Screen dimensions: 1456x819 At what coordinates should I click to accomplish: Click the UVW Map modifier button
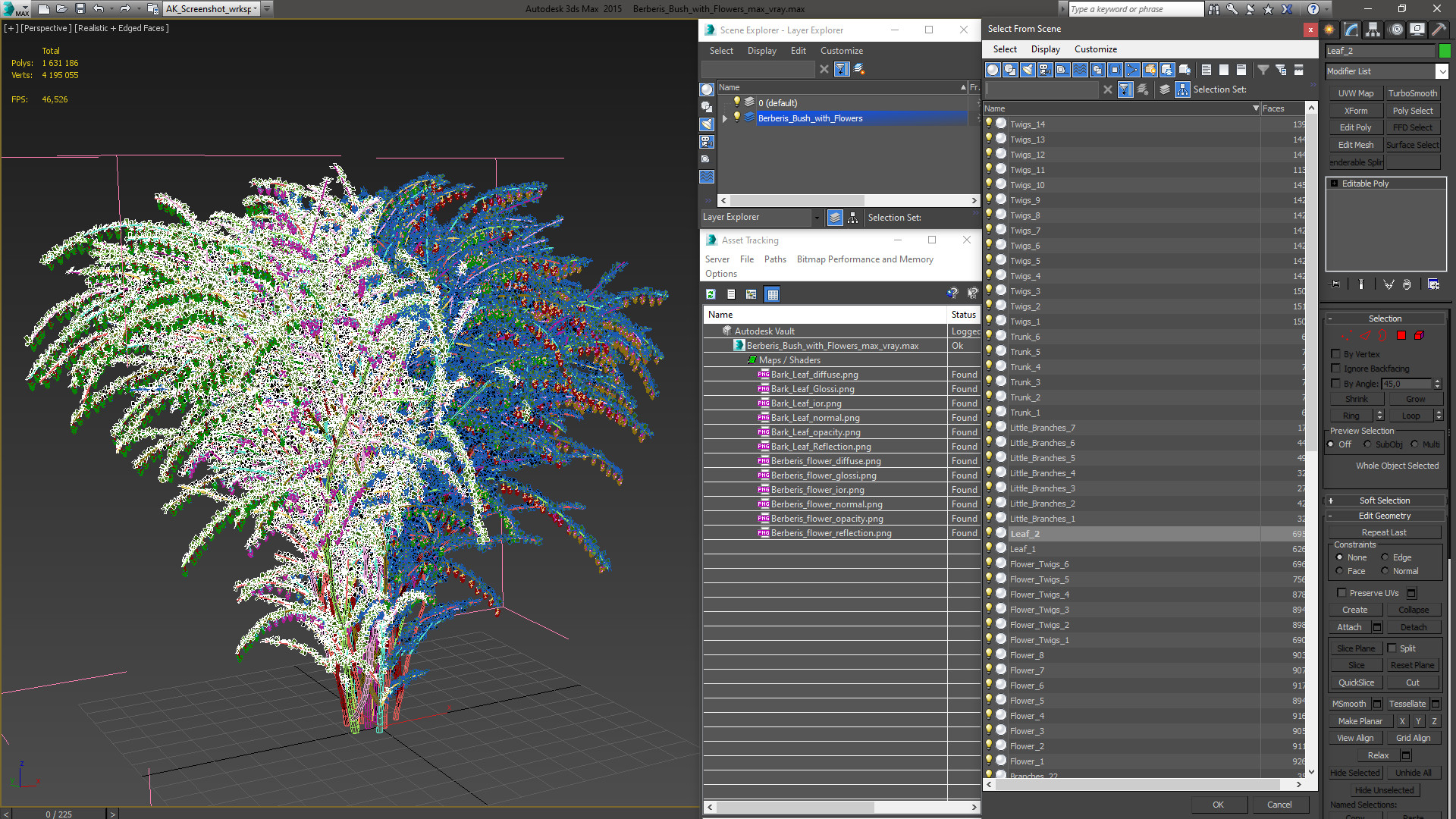pyautogui.click(x=1355, y=93)
